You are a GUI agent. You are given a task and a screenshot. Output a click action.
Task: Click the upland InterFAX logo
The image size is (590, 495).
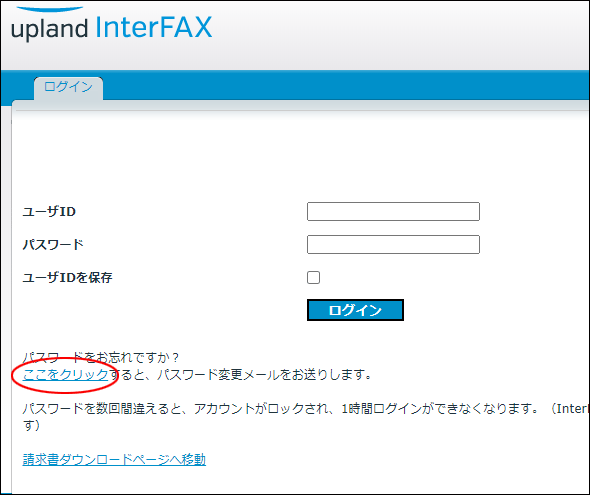coord(112,24)
